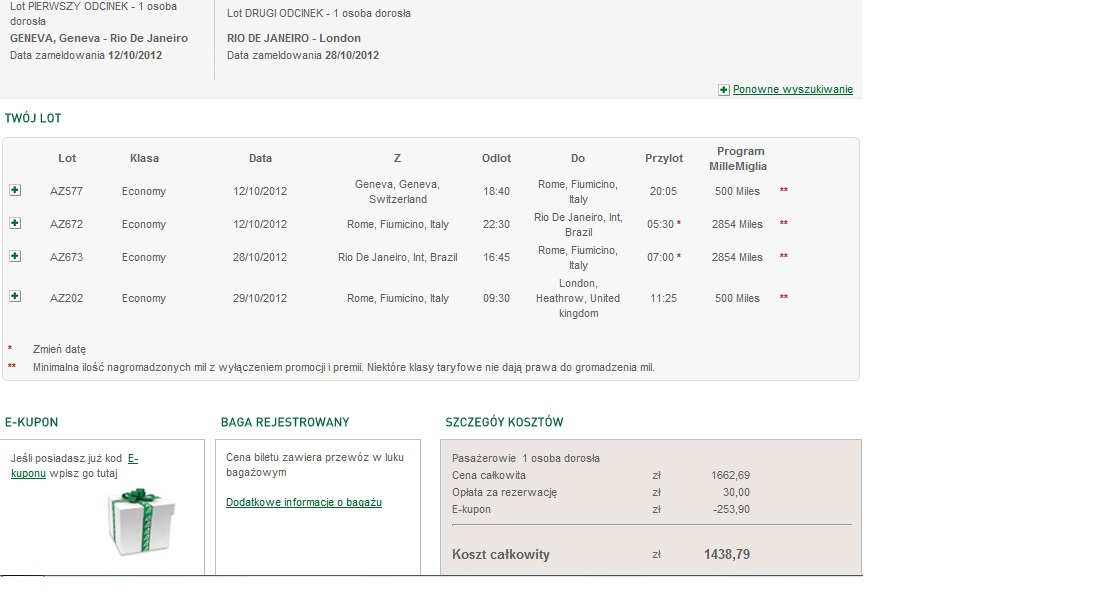Click the date 29/10/2012 in table
Screen dimensions: 1093x615
[260, 298]
